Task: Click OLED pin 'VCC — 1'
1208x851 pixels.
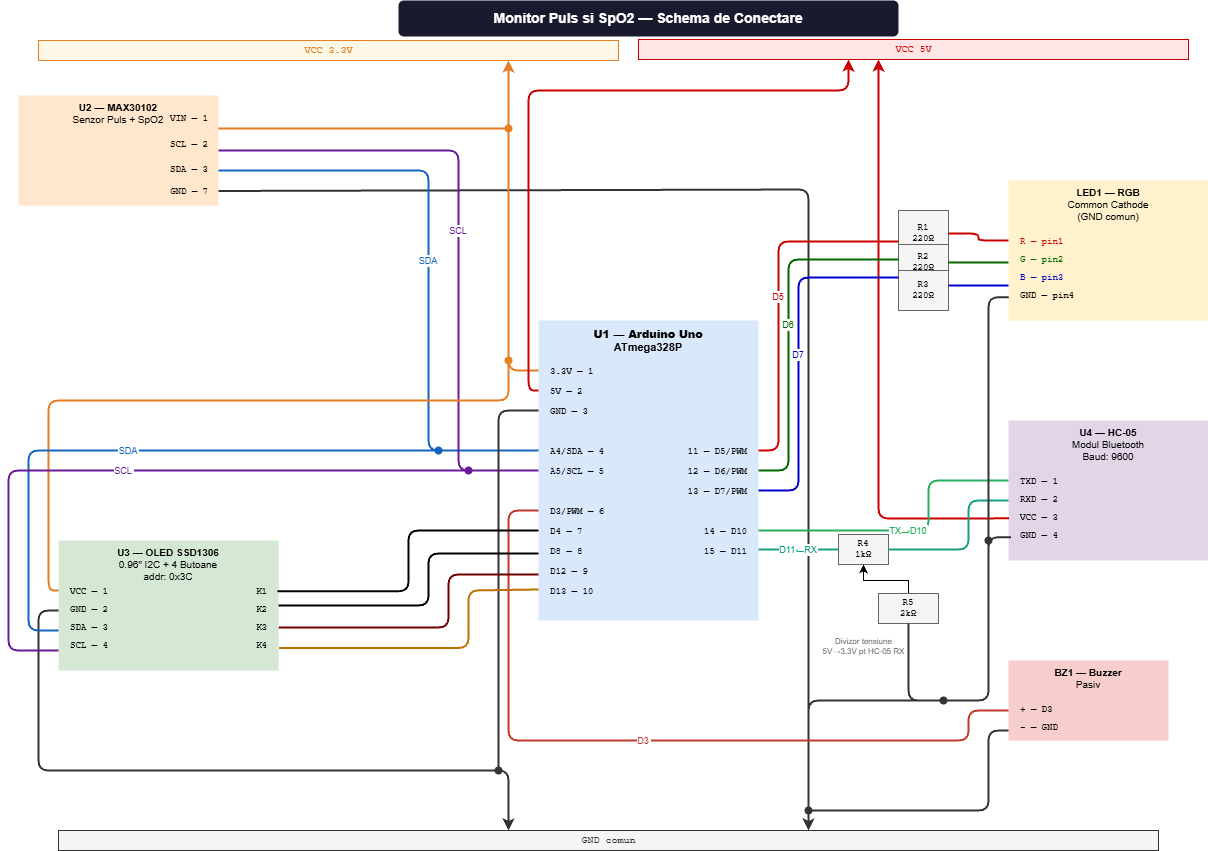Action: [88, 591]
